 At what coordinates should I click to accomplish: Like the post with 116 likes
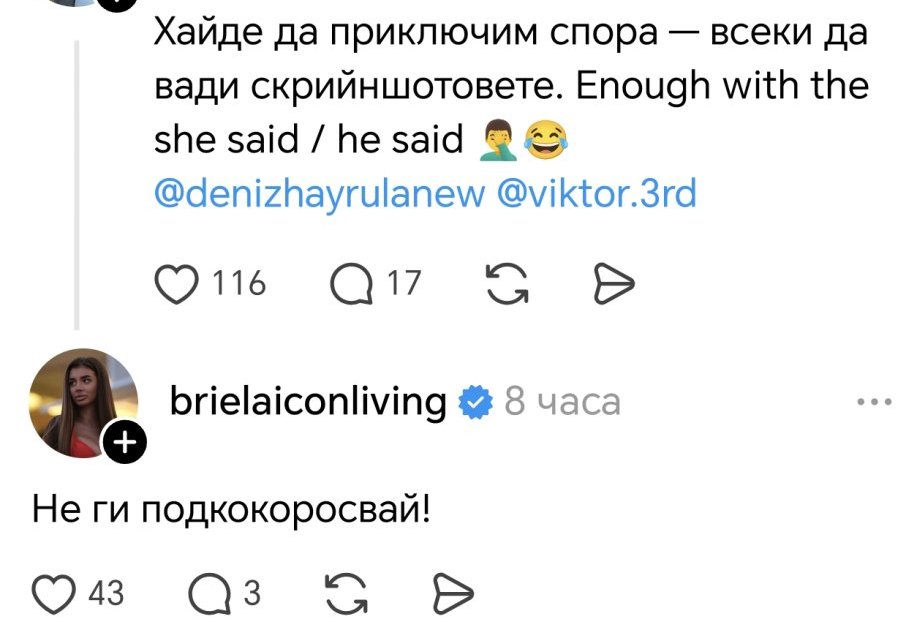180,284
